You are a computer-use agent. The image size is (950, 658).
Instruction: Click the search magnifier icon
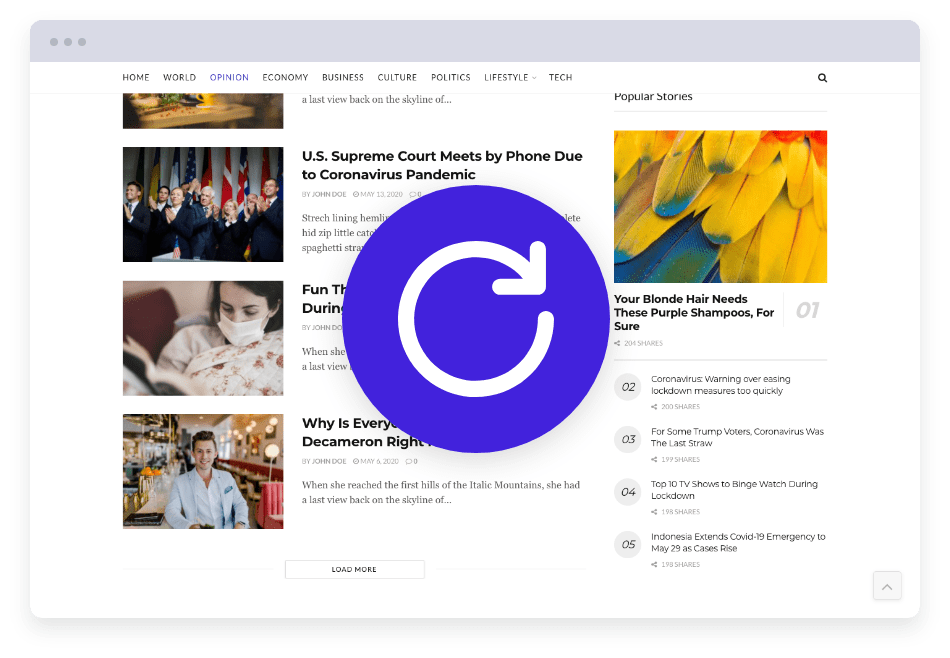[x=822, y=77]
